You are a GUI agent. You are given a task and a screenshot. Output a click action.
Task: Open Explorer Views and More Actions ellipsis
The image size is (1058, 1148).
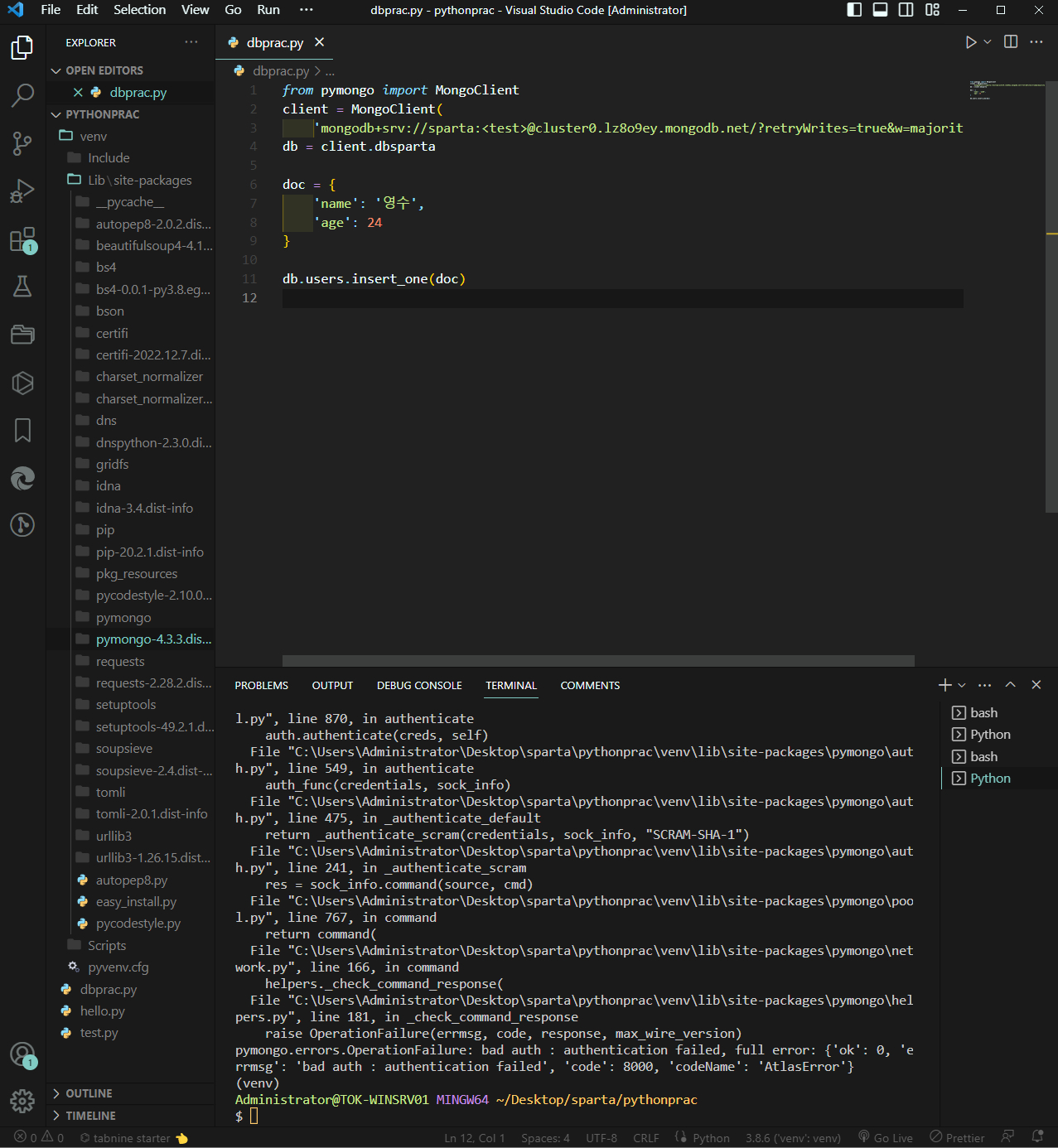pos(191,42)
